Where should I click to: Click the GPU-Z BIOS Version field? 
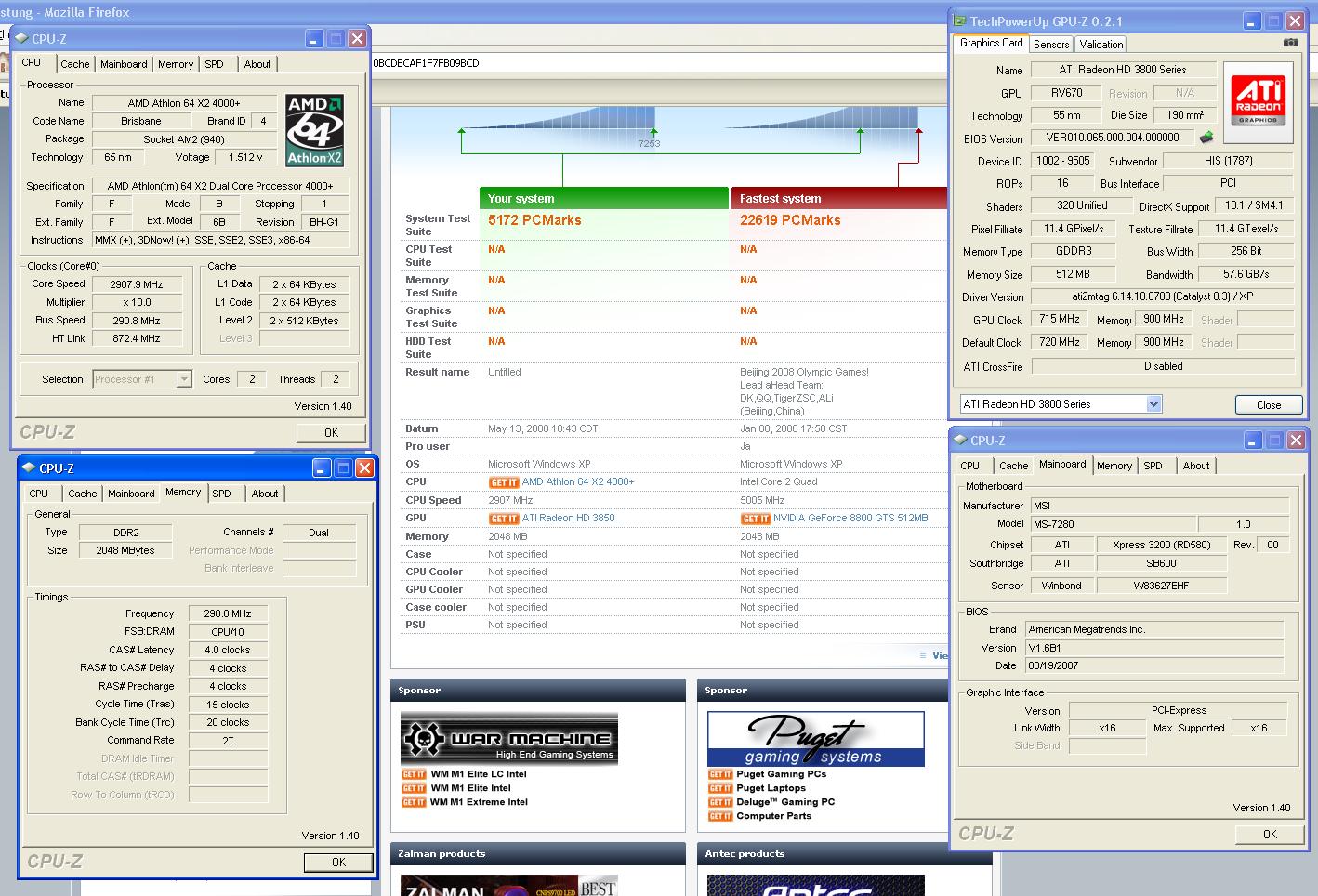point(1111,138)
